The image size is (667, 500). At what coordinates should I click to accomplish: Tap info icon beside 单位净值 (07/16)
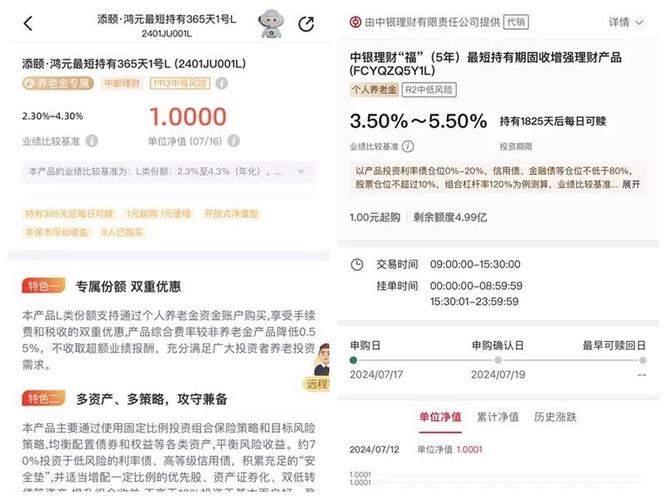234,141
